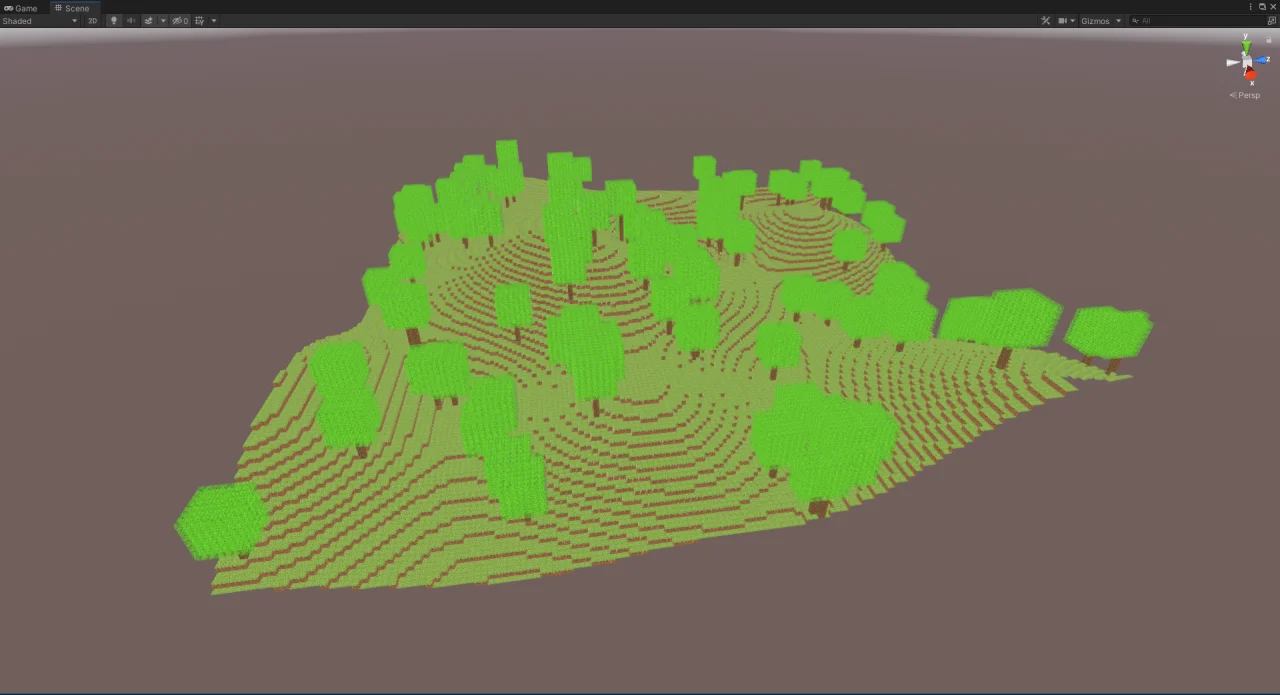Close the Scene view tab
1280x695 pixels.
[1273, 7]
